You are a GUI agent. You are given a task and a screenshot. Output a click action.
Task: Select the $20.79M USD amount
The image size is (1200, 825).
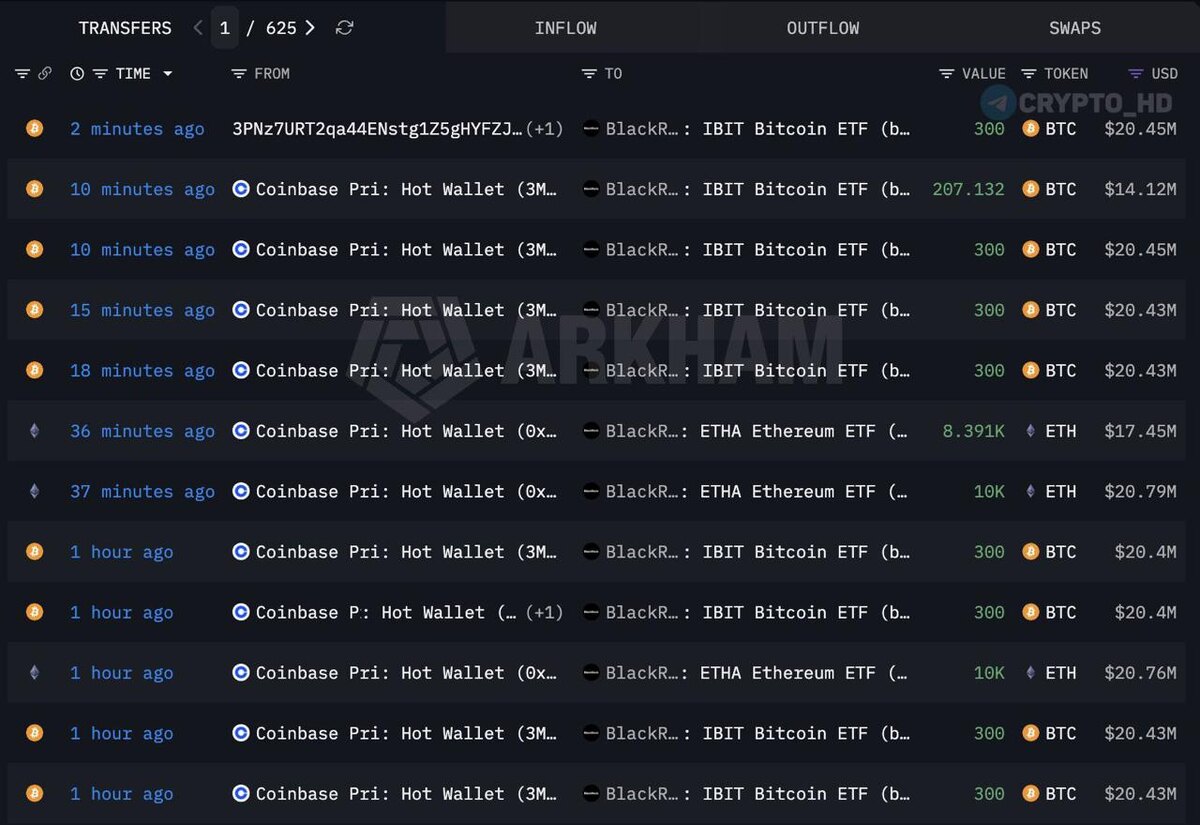(1141, 492)
